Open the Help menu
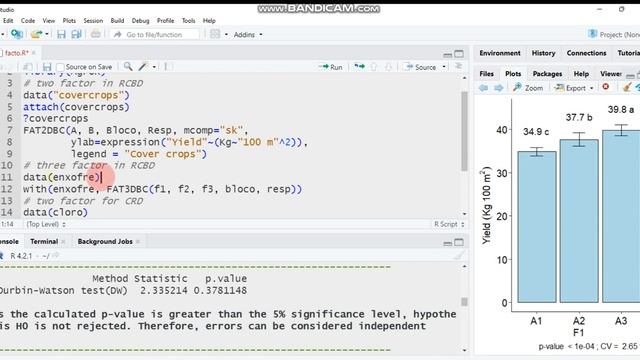Screen dimensions: 640x360 coord(209,20)
